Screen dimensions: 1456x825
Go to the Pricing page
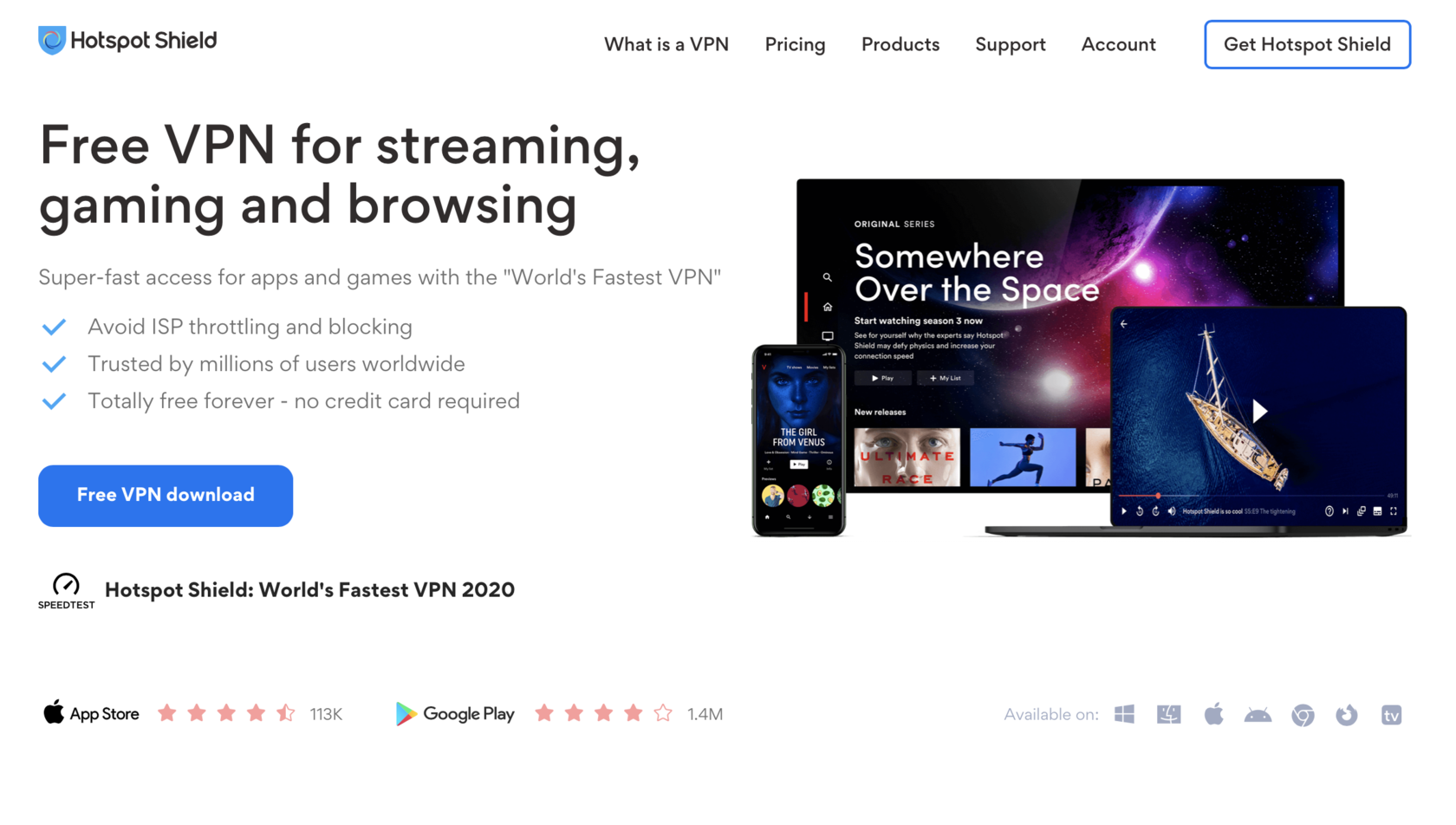click(x=795, y=44)
